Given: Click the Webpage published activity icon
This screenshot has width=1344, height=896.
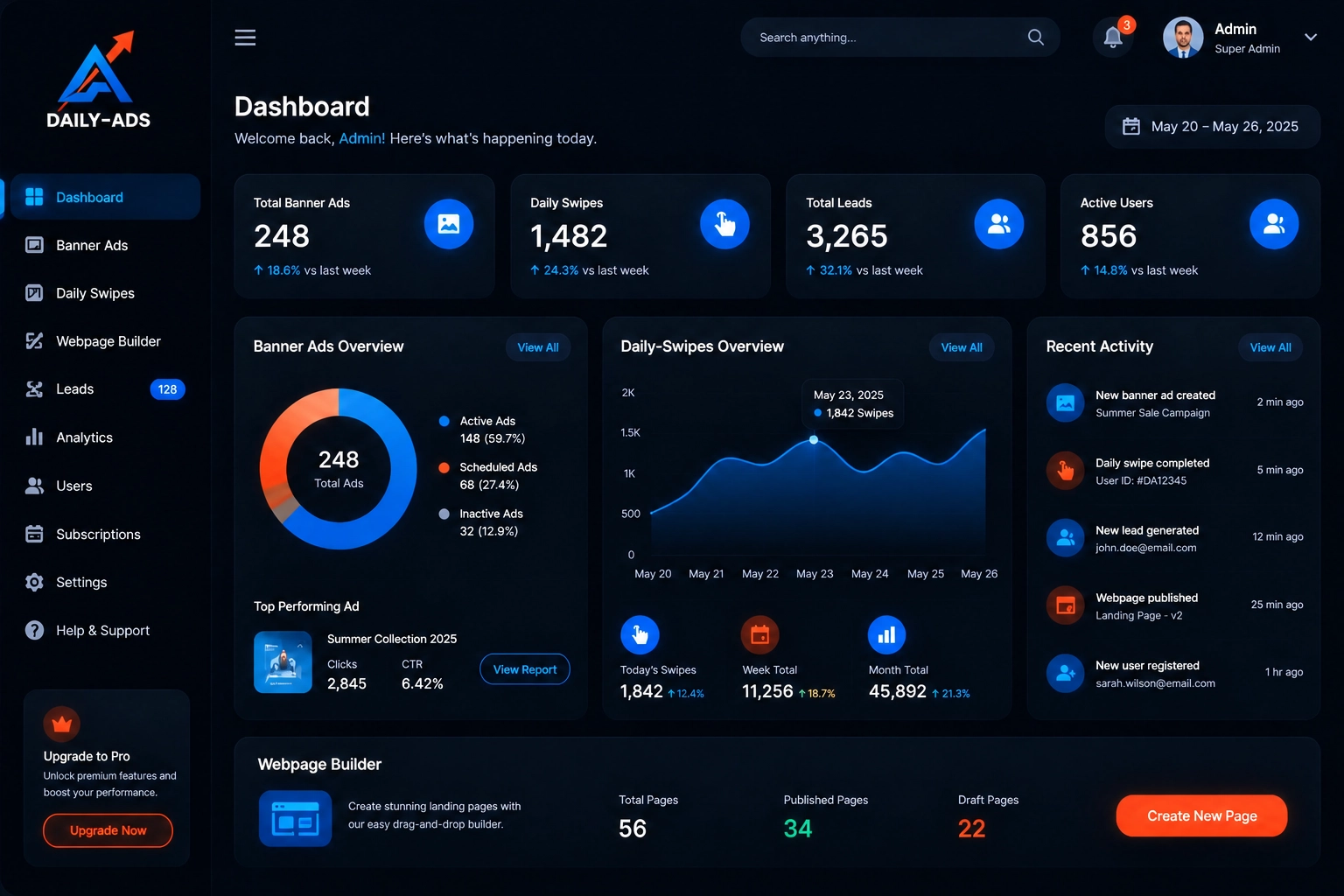Looking at the screenshot, I should pos(1066,605).
